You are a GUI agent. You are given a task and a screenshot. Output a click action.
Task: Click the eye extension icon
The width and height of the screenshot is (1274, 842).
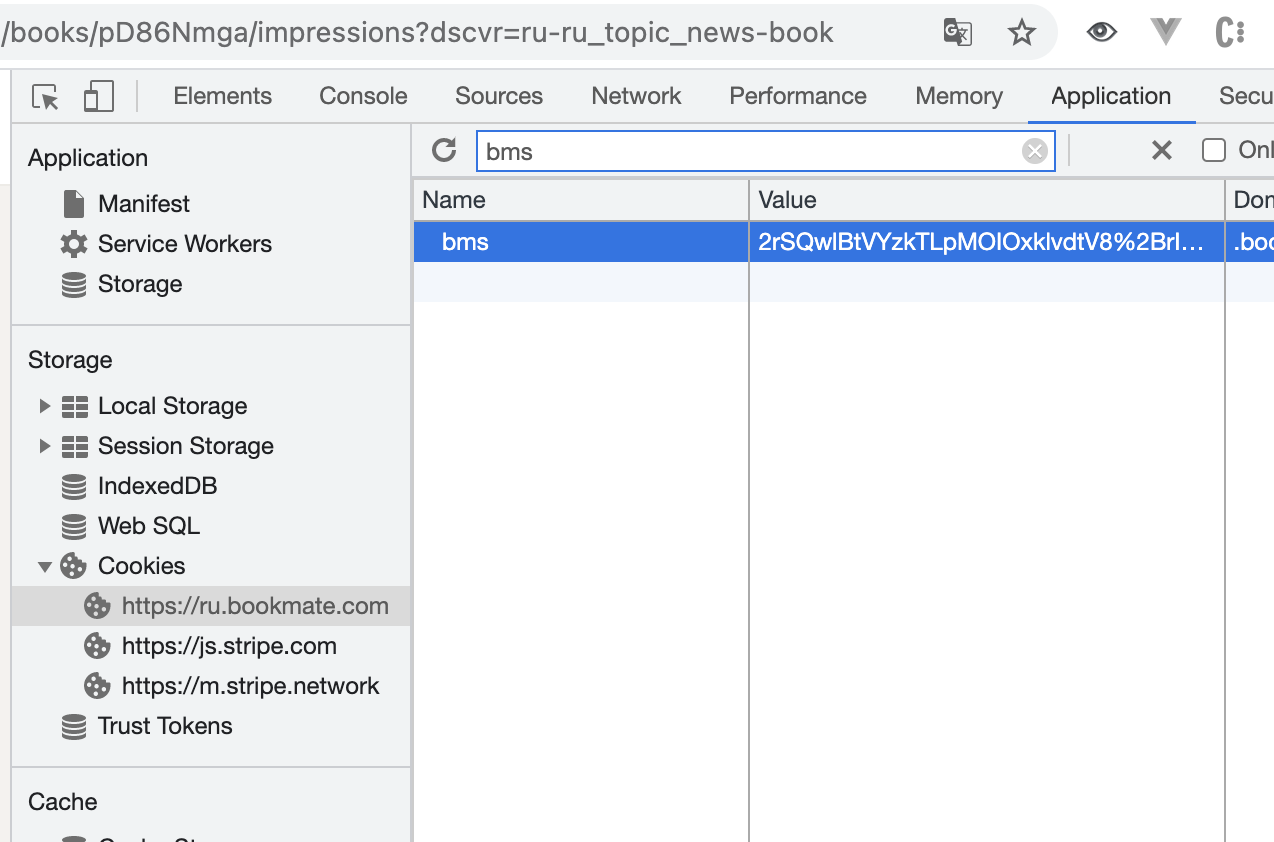(x=1101, y=33)
